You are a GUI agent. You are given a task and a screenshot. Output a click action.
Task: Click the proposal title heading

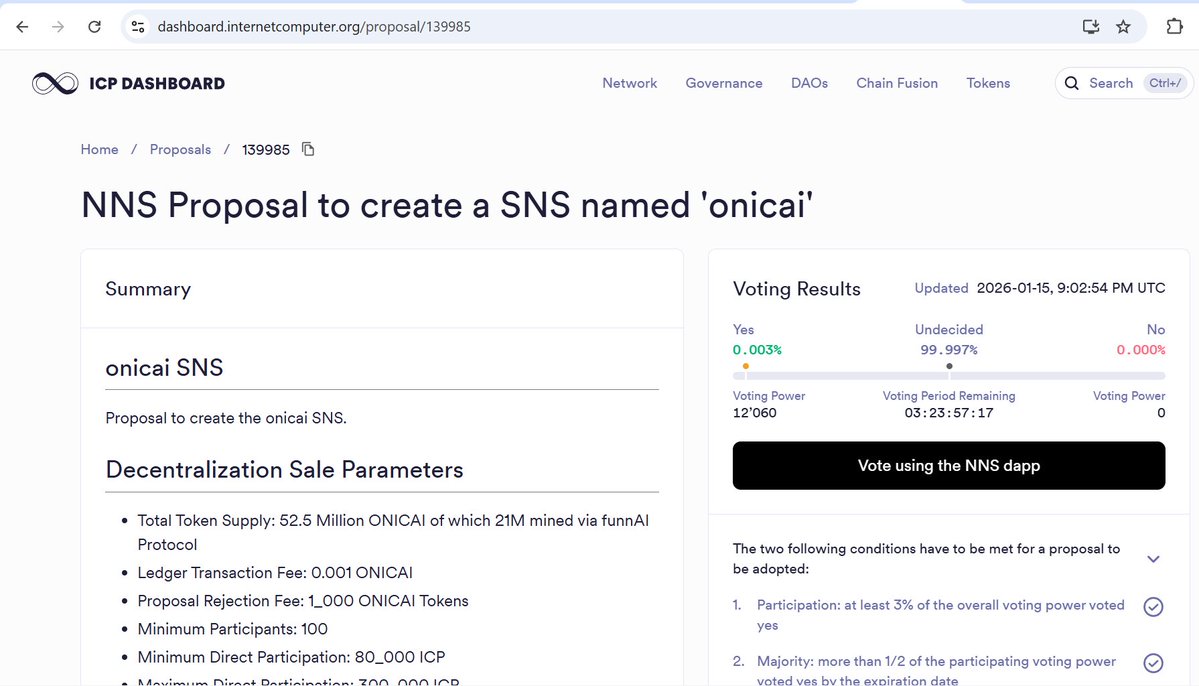tap(447, 205)
